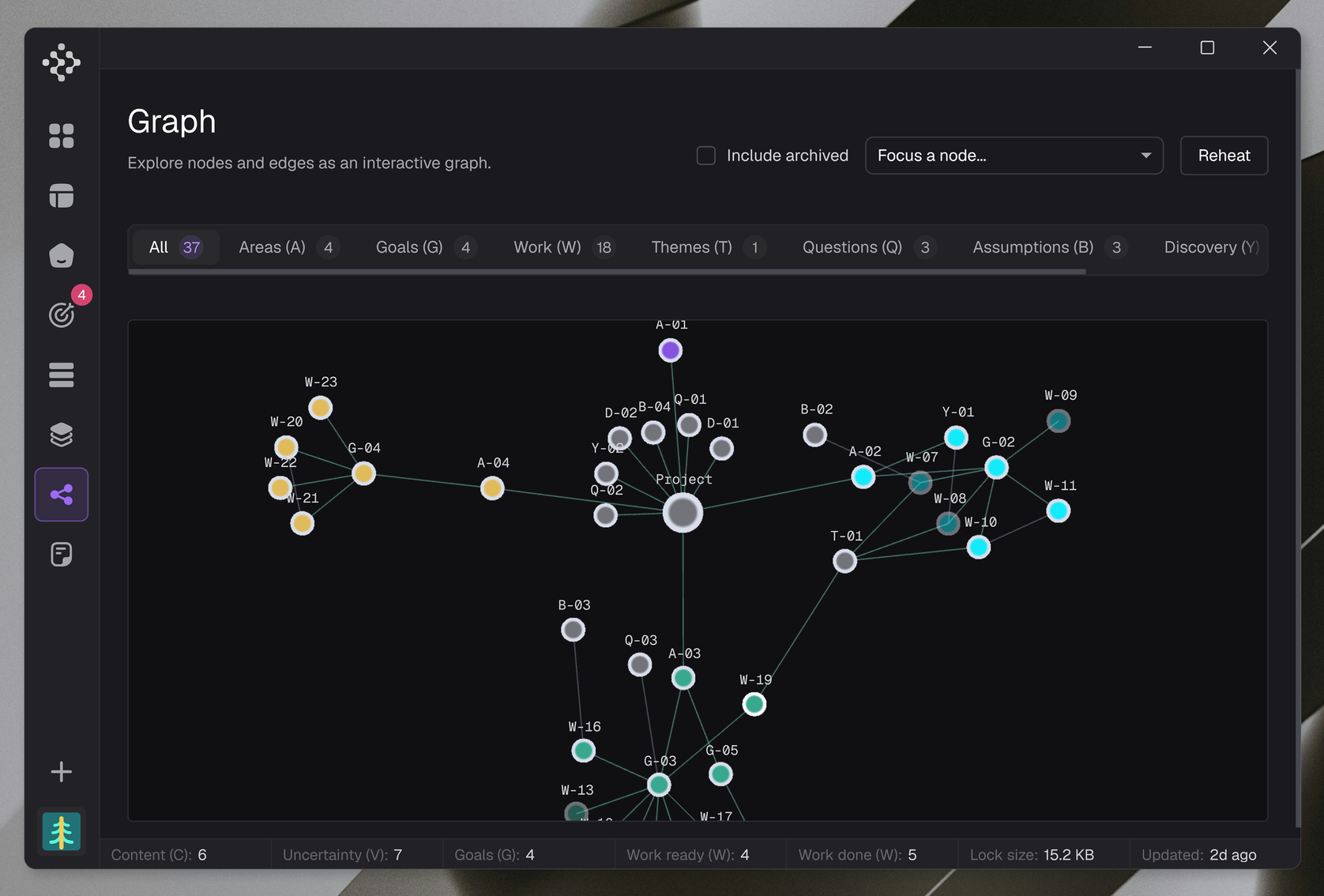The height and width of the screenshot is (896, 1324).
Task: Open the board layout icon in sidebar
Action: pyautogui.click(x=61, y=195)
